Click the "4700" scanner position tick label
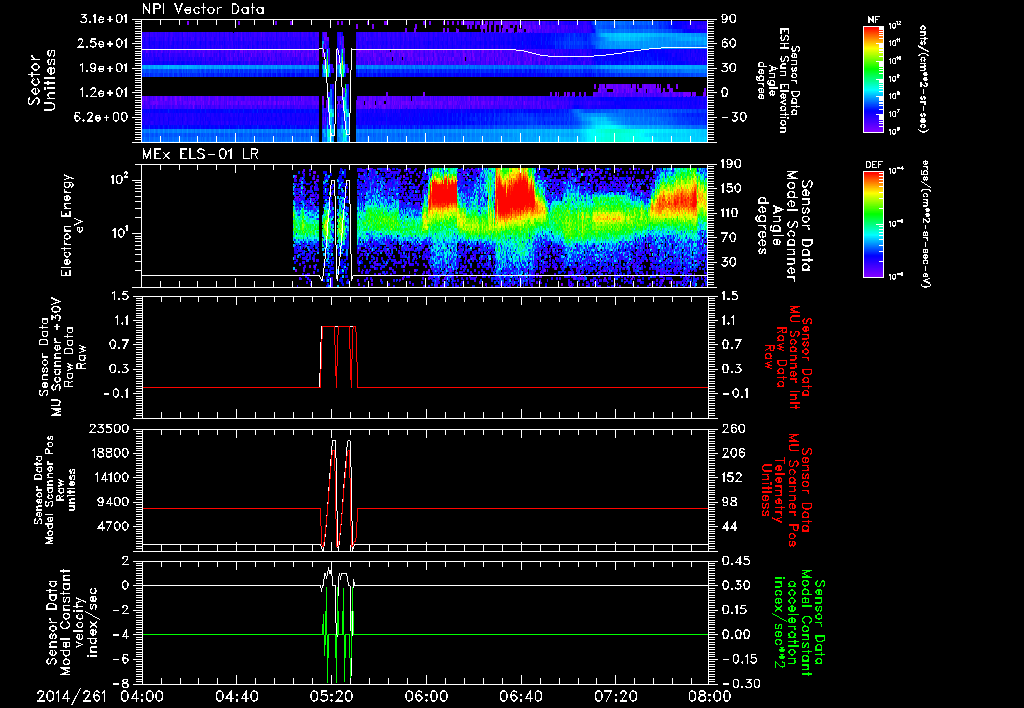 (x=112, y=526)
